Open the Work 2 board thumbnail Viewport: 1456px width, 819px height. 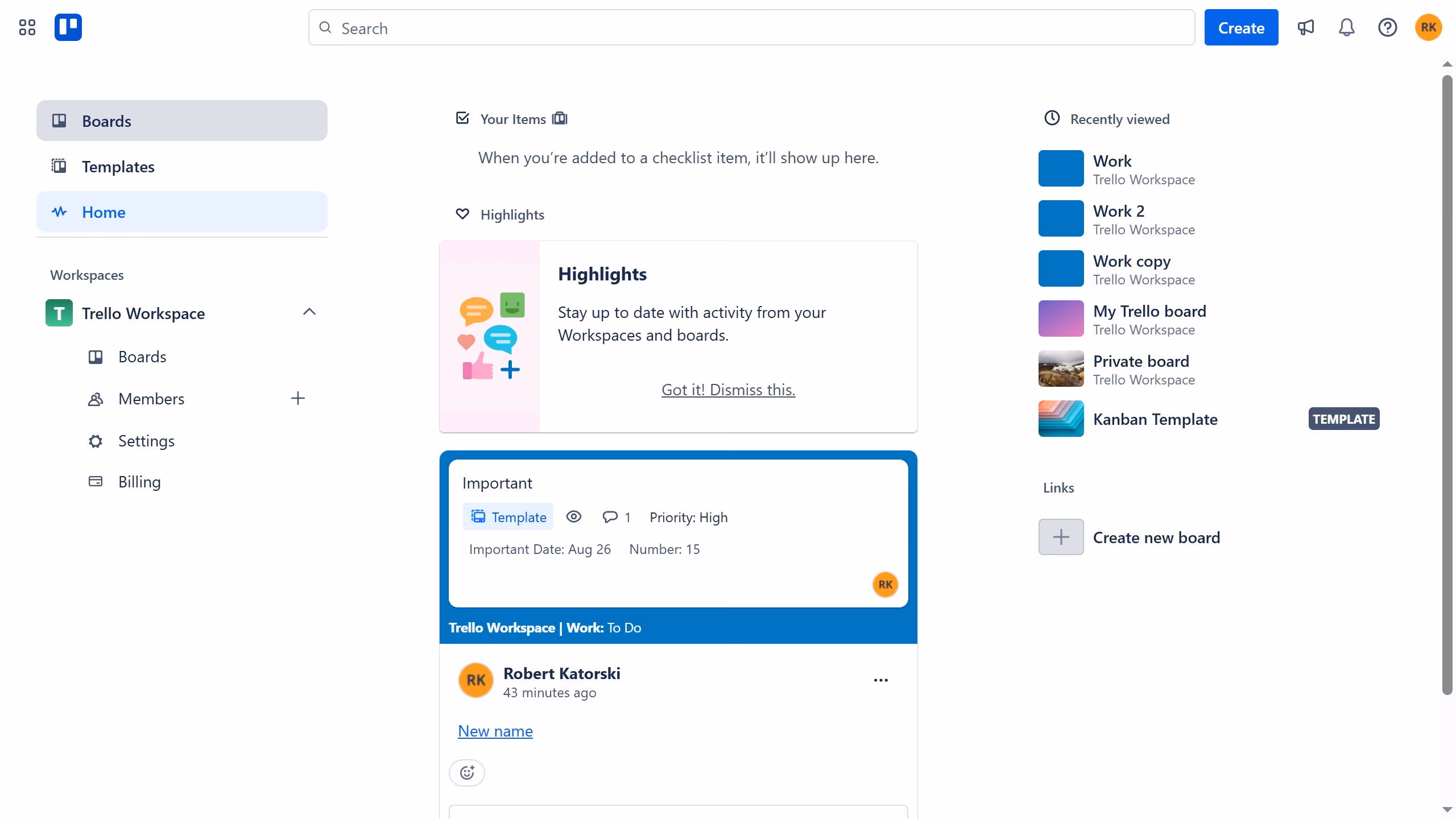coord(1061,218)
